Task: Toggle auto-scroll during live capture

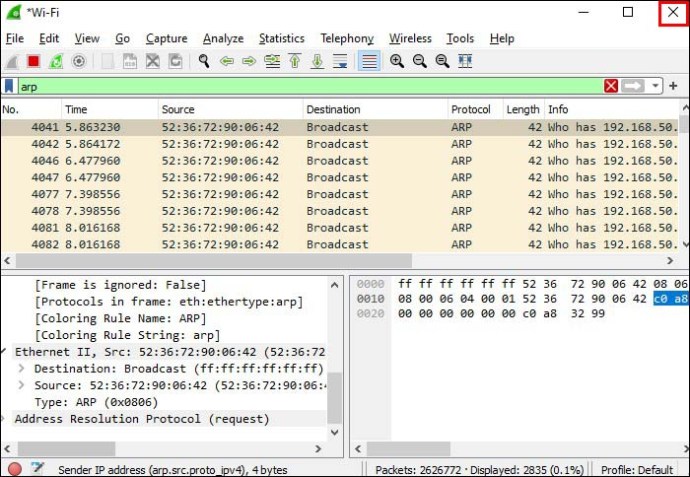Action: click(340, 61)
